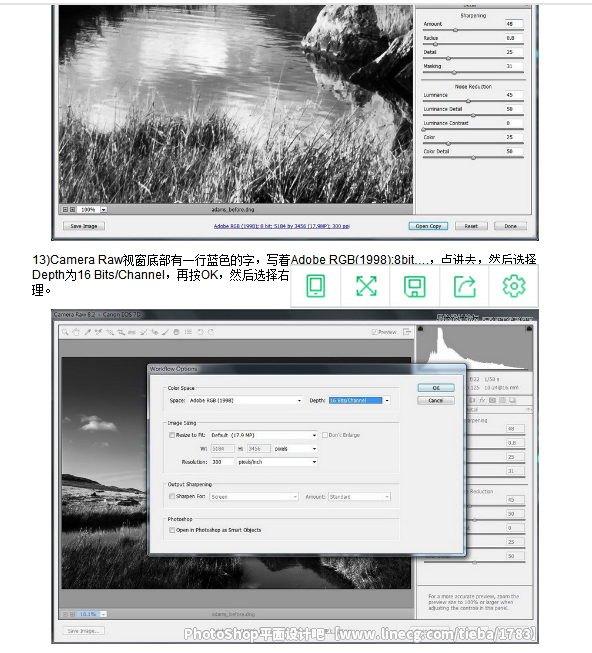Screen dimensions: 592x653
Task: Click the green share arrow icon
Action: [x=465, y=286]
